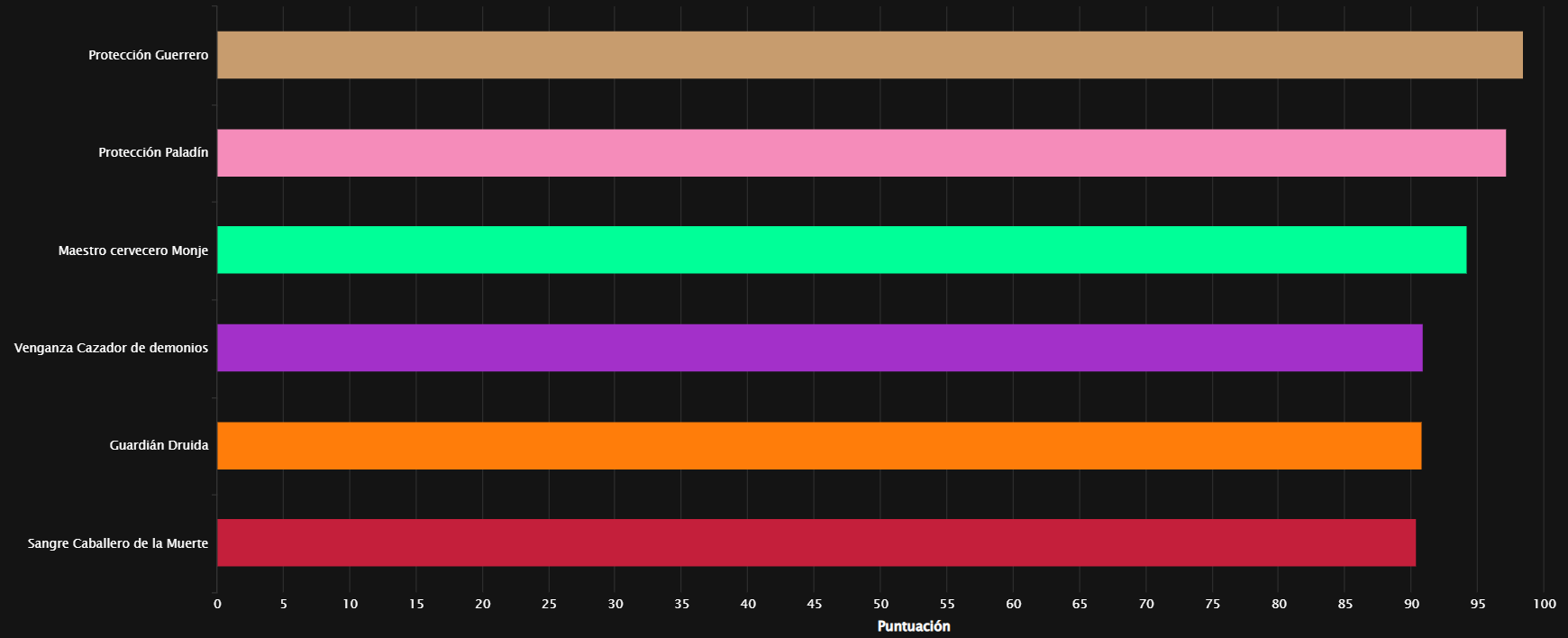Click the orange Guardián Druida bar
The image size is (1568, 638).
(818, 445)
